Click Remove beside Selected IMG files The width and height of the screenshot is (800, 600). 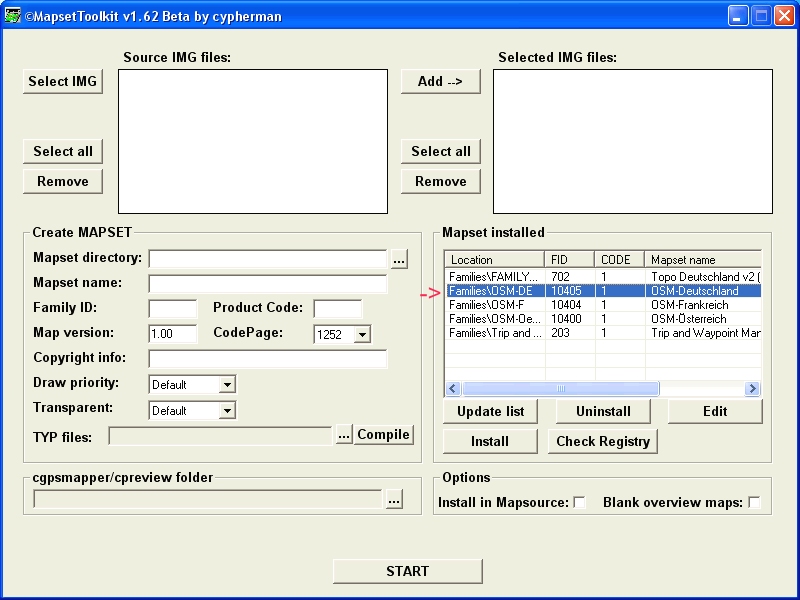pyautogui.click(x=440, y=182)
